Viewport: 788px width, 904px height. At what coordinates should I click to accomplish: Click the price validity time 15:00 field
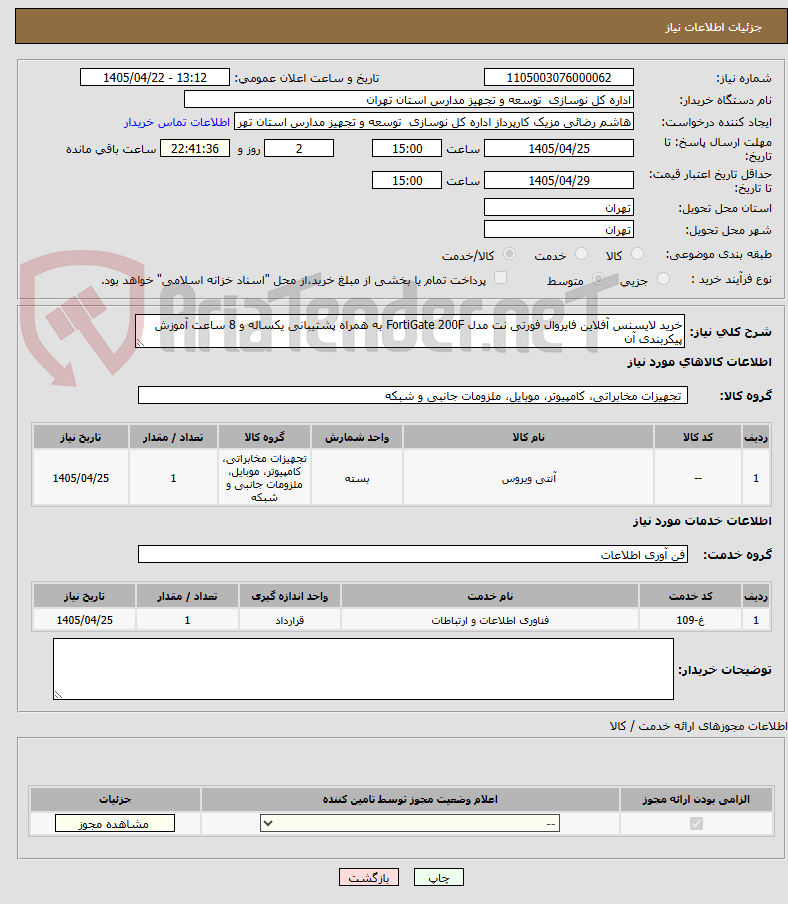coord(407,180)
